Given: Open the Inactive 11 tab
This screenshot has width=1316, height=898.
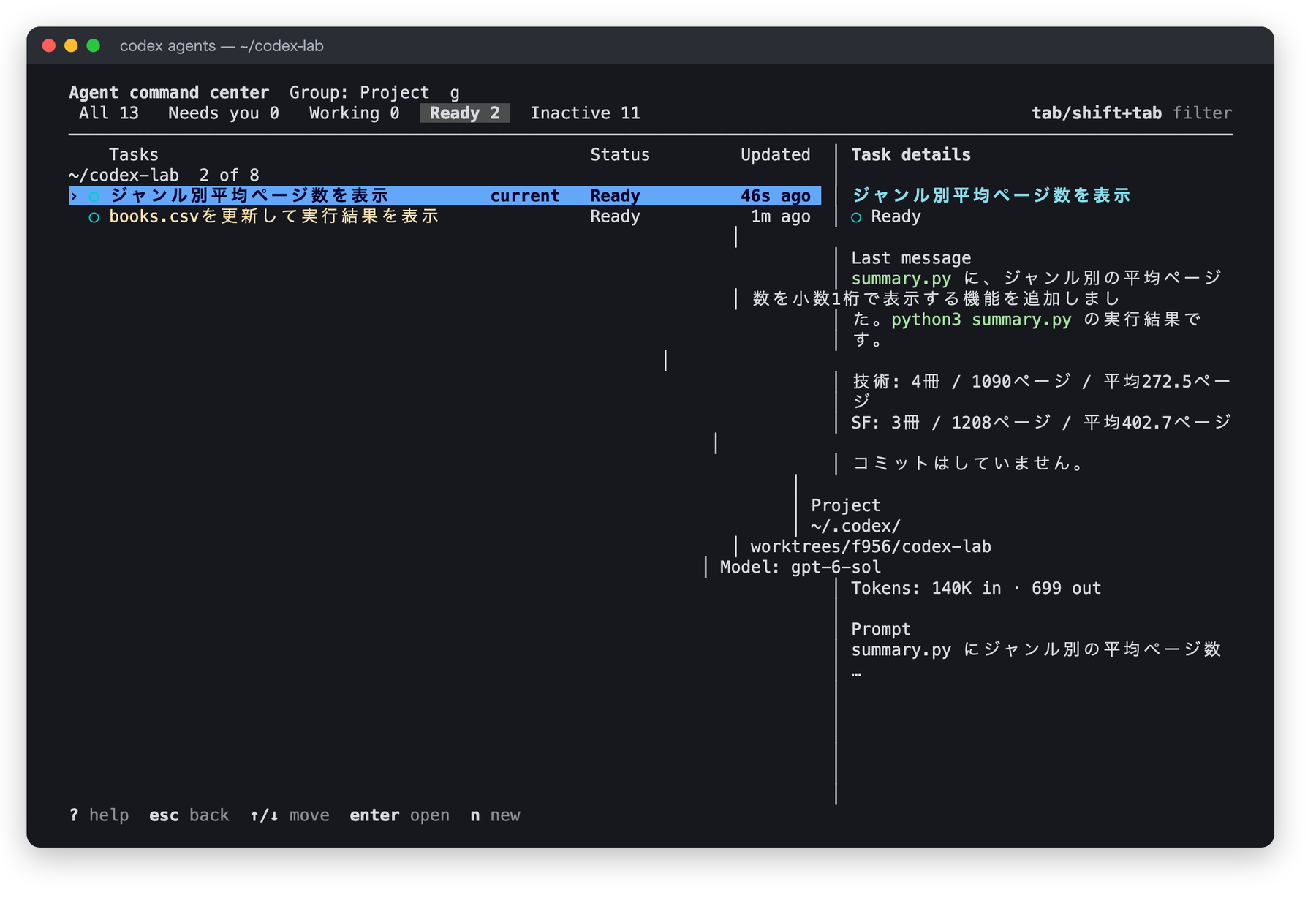Looking at the screenshot, I should (x=585, y=113).
